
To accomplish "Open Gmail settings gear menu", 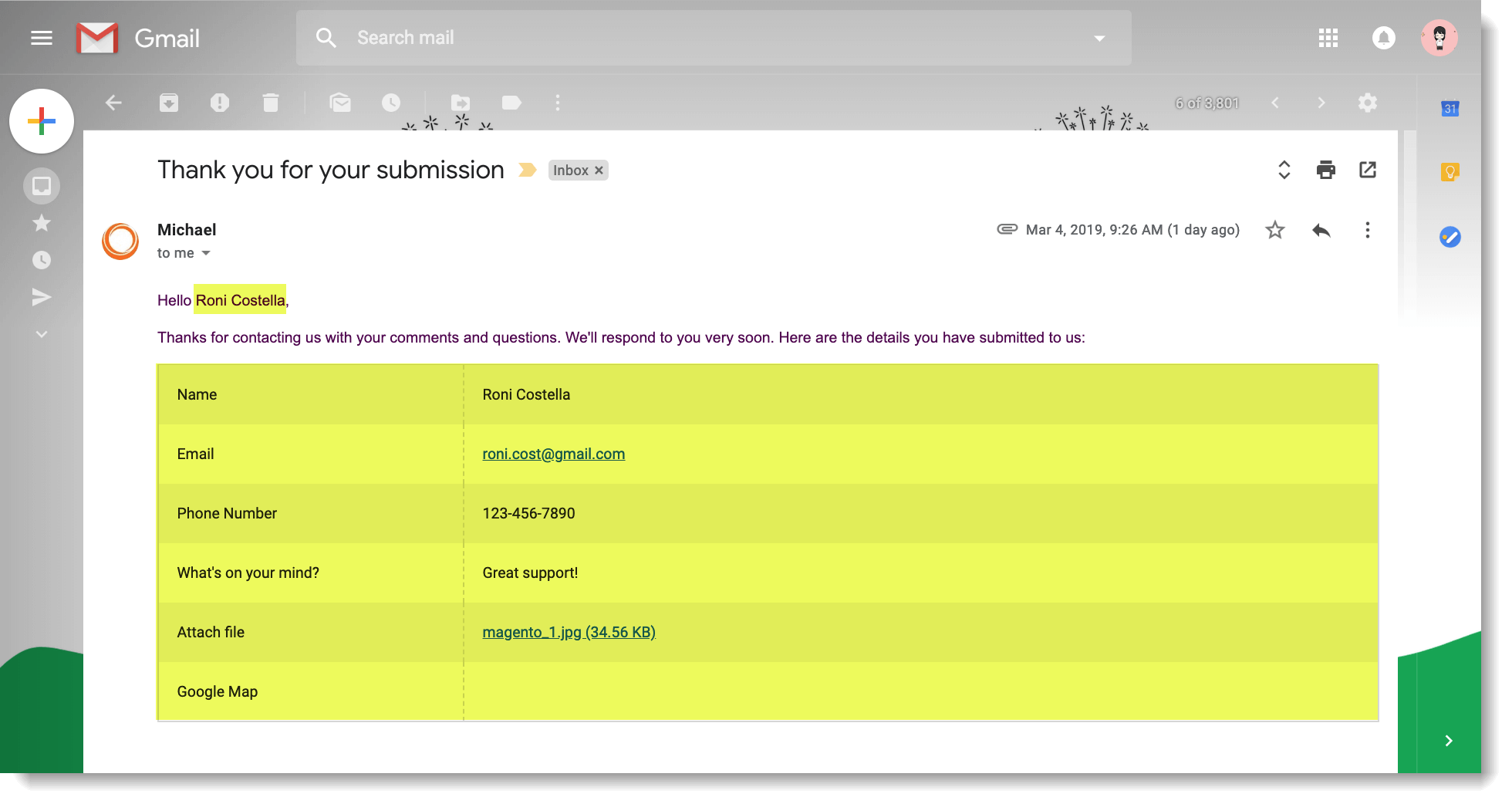I will click(x=1368, y=103).
